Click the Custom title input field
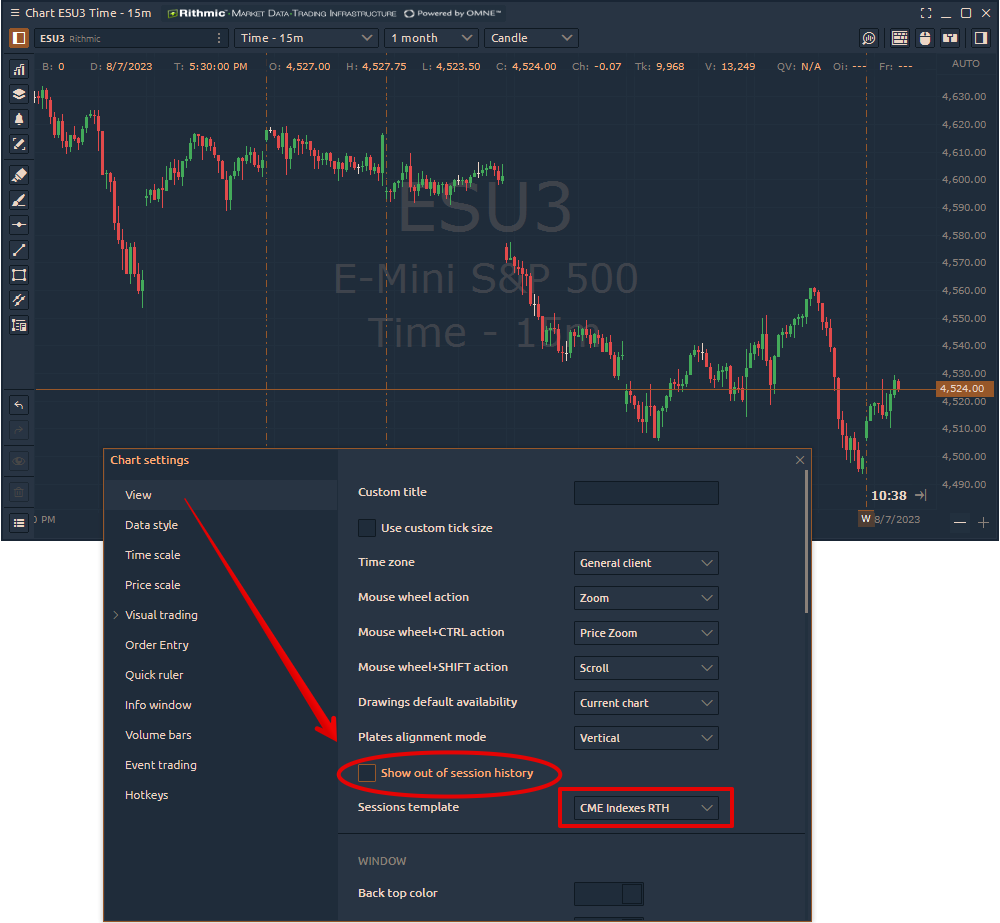Viewport: 1000px width, 923px height. click(x=646, y=493)
